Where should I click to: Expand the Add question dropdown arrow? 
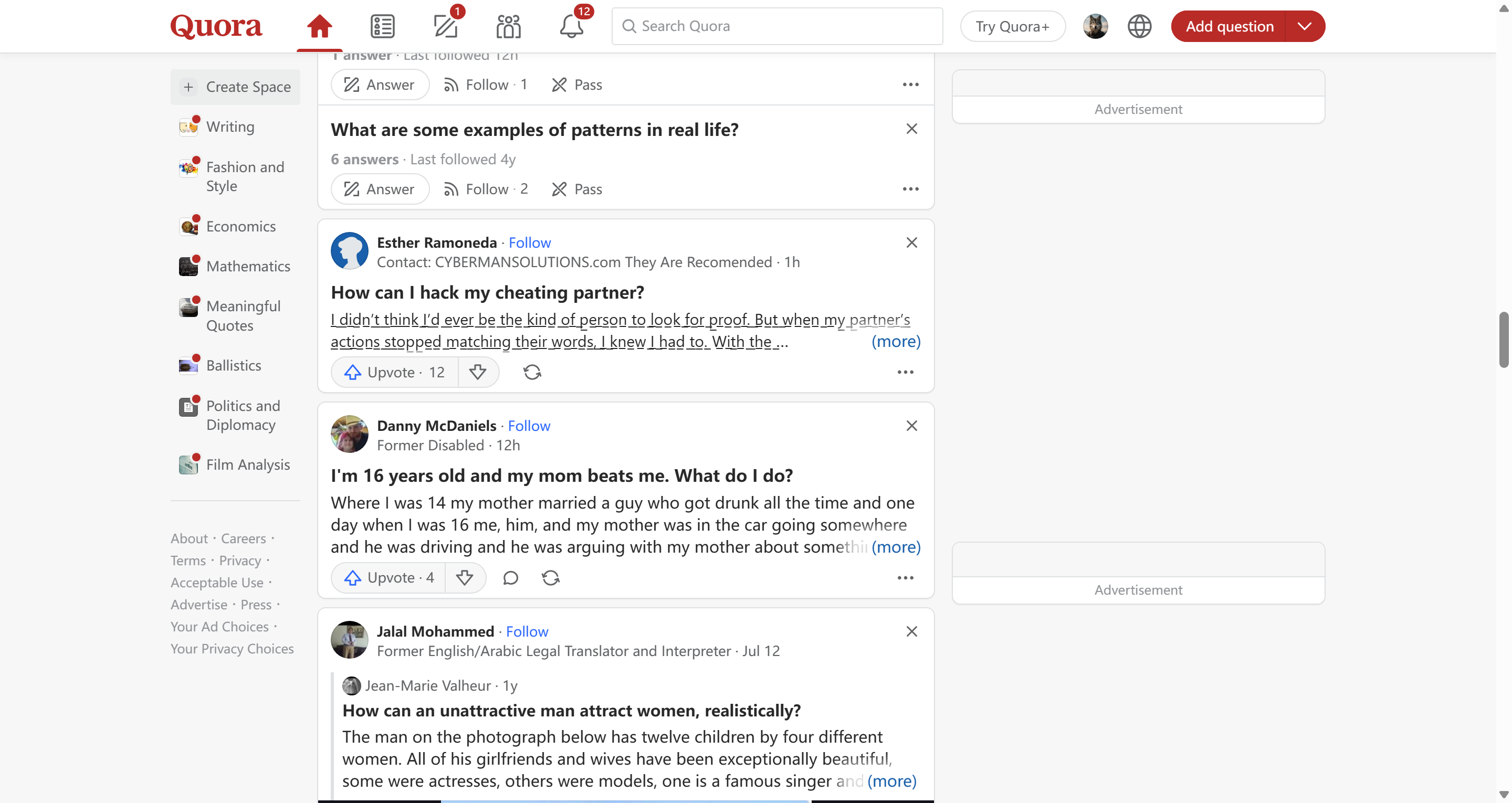[x=1304, y=26]
